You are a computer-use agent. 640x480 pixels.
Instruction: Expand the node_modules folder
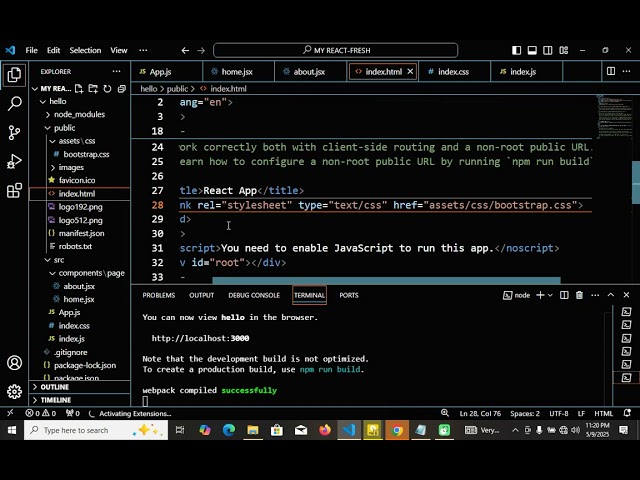tap(48, 115)
